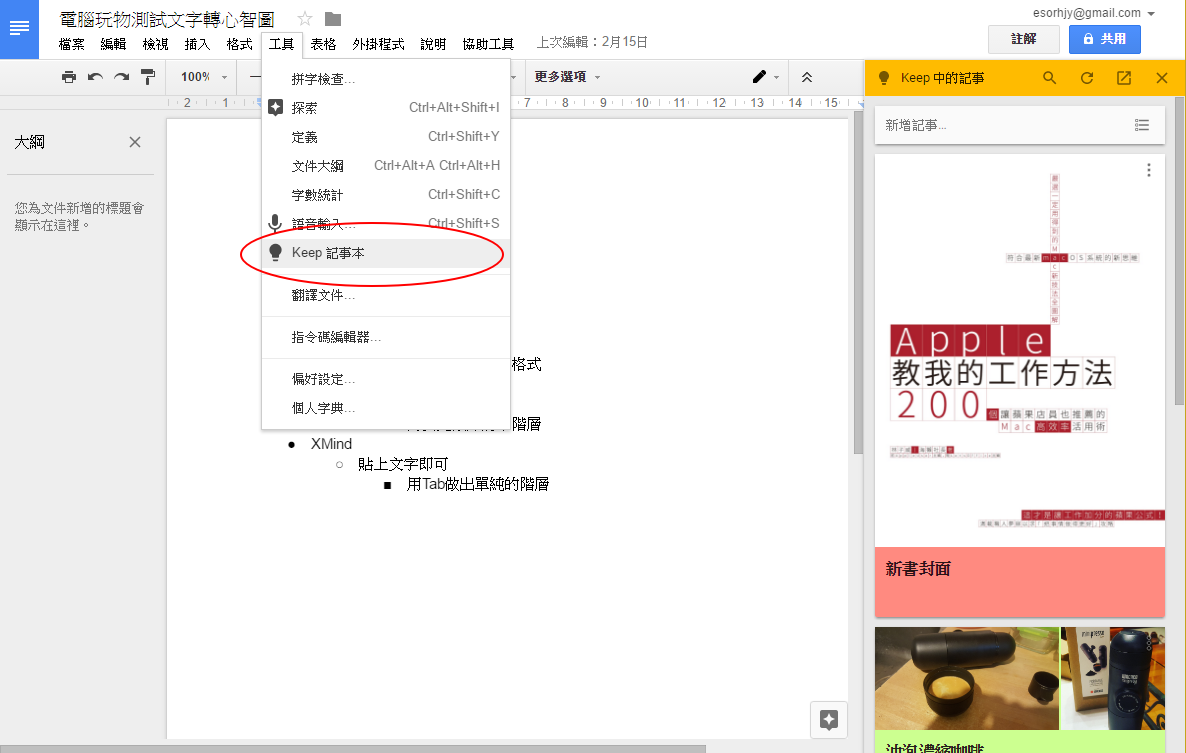
Task: Choose 文件大綱 menu entry
Action: point(386,166)
